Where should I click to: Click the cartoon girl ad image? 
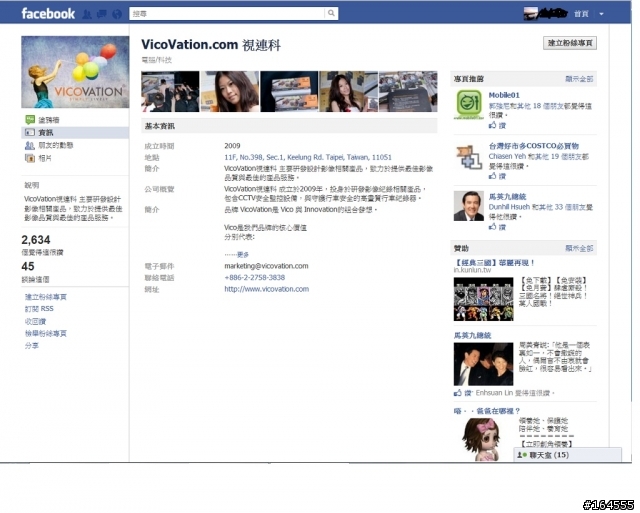click(x=482, y=439)
